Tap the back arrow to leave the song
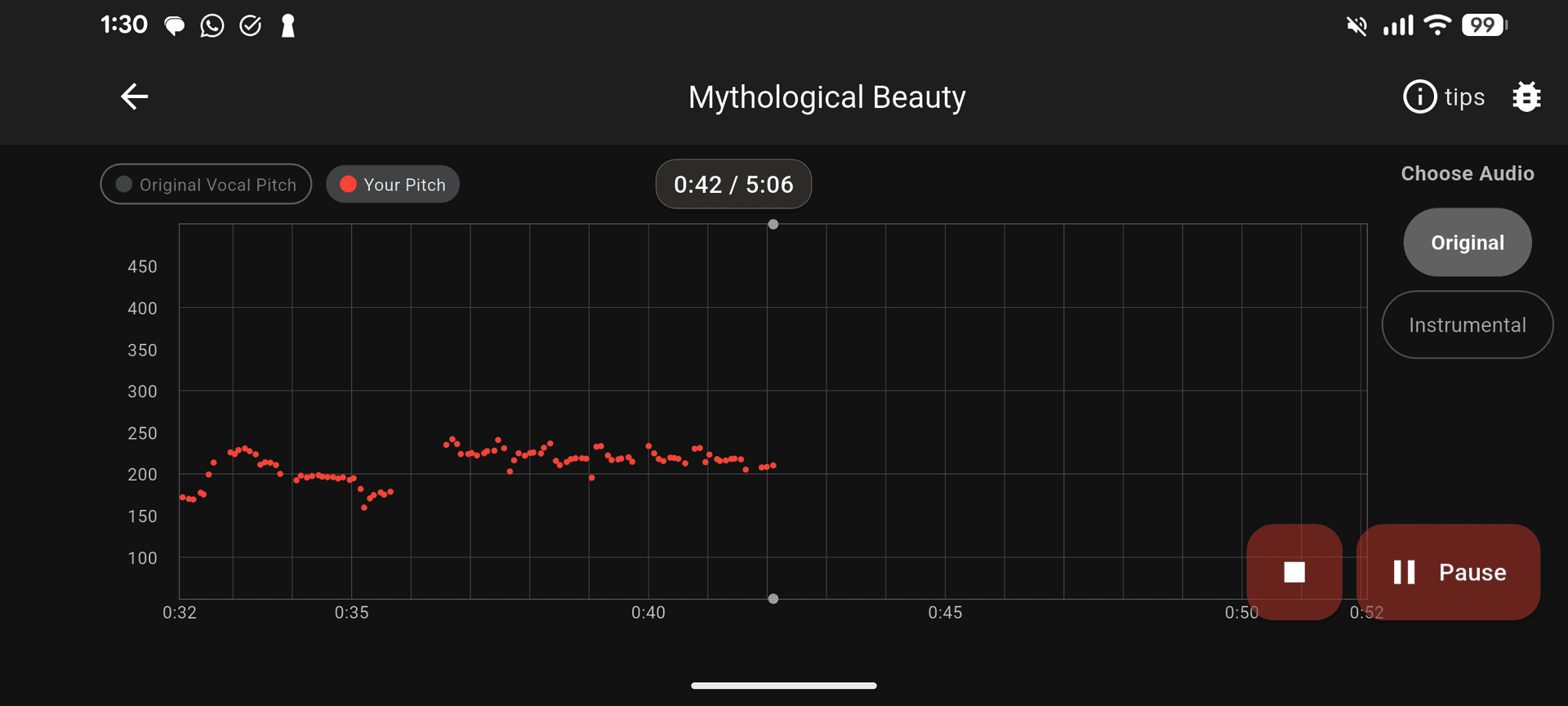Screen dimensions: 1568x706 (x=135, y=96)
